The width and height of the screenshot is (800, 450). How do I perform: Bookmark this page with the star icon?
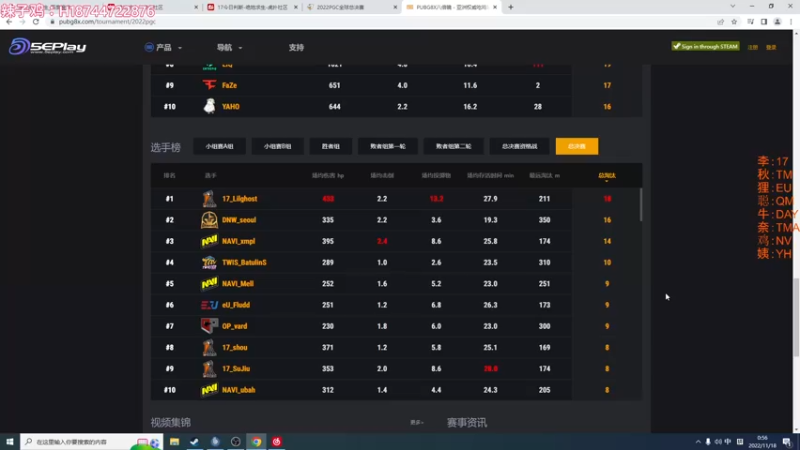point(734,22)
